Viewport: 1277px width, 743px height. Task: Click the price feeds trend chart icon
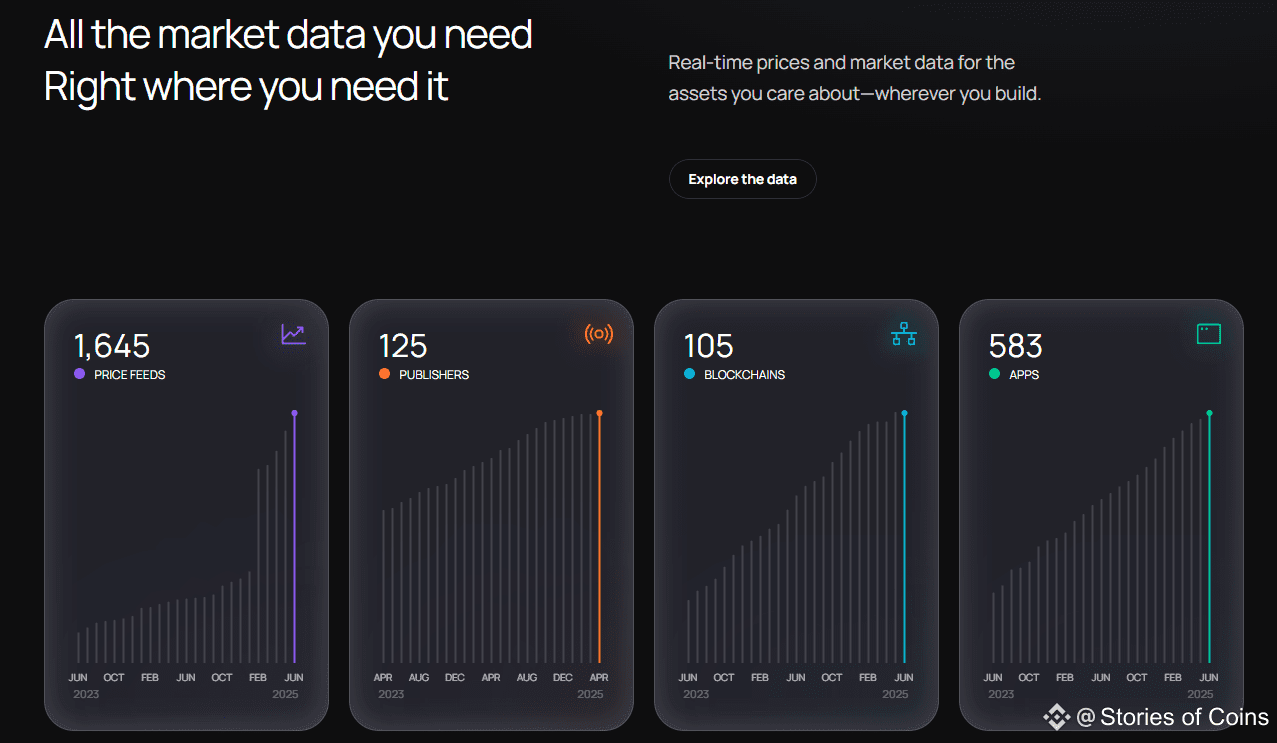tap(293, 334)
